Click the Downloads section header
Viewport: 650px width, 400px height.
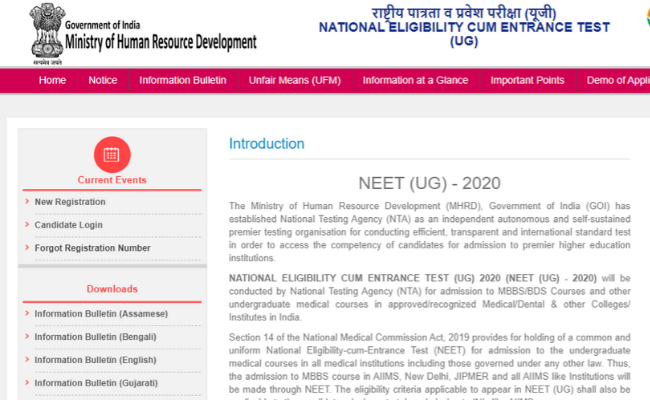[111, 289]
